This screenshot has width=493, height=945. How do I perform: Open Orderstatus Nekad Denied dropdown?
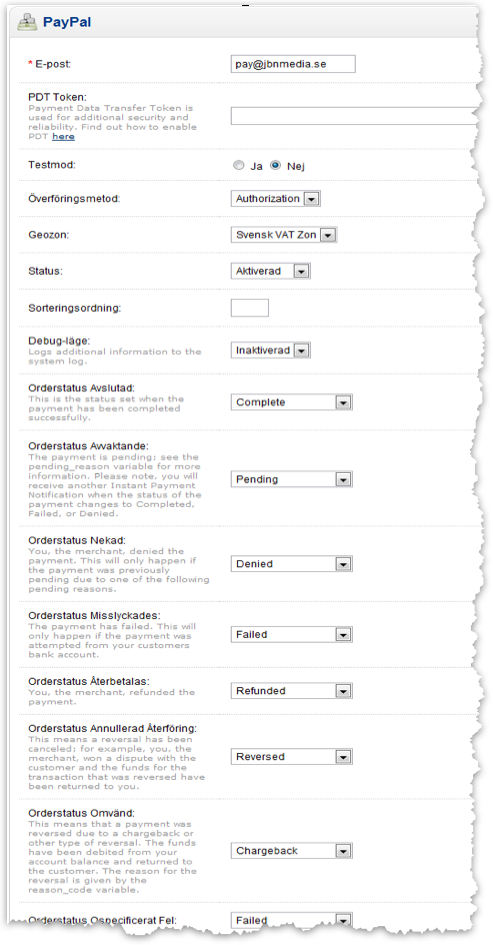click(x=292, y=564)
